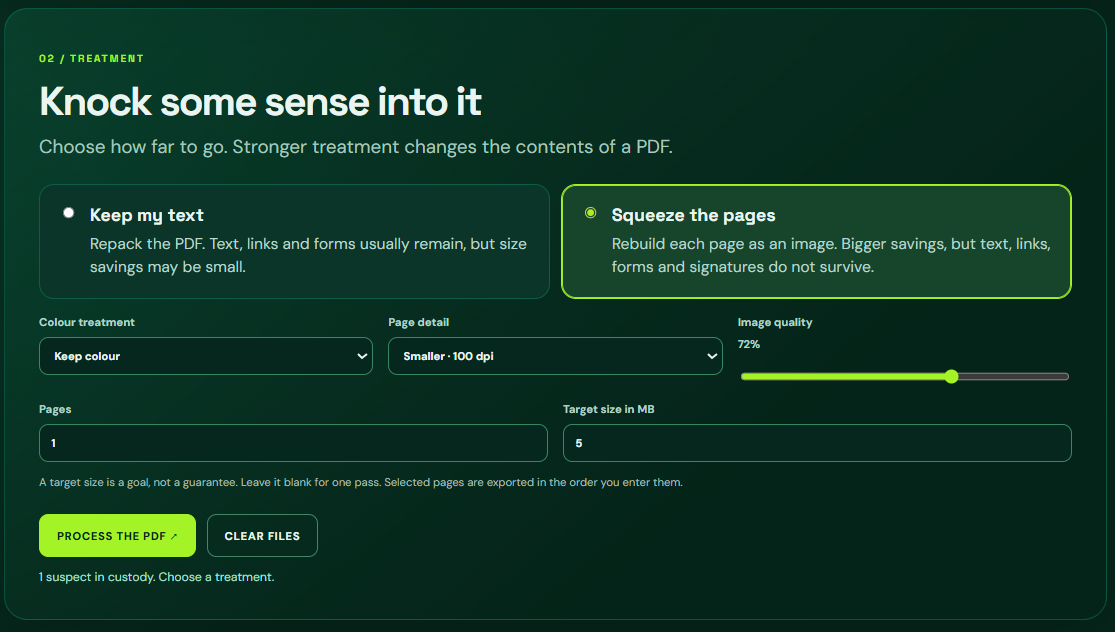
Task: Click the '1 suspect in custody' status text
Action: pyautogui.click(x=156, y=577)
